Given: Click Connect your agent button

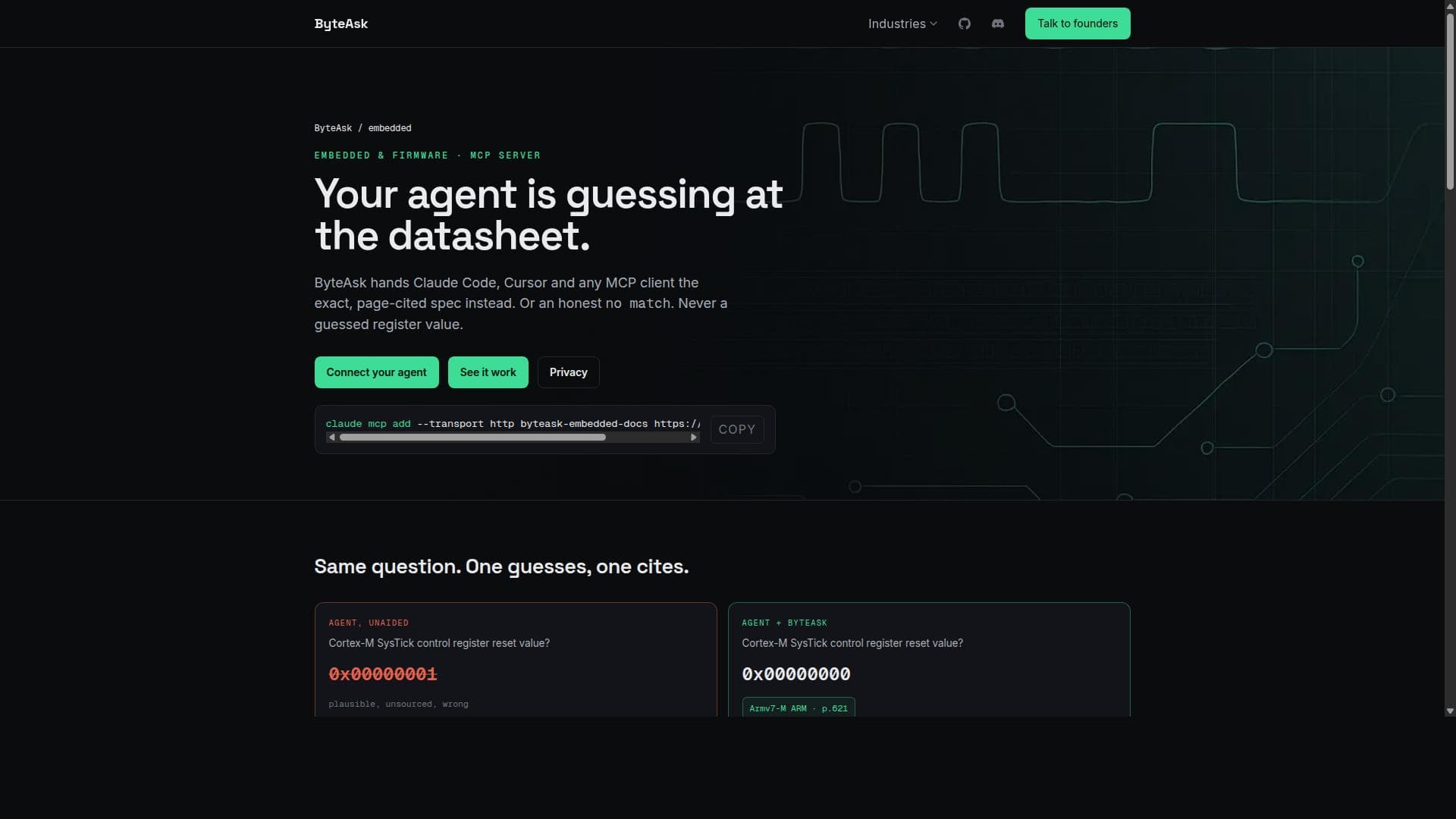Looking at the screenshot, I should 377,372.
